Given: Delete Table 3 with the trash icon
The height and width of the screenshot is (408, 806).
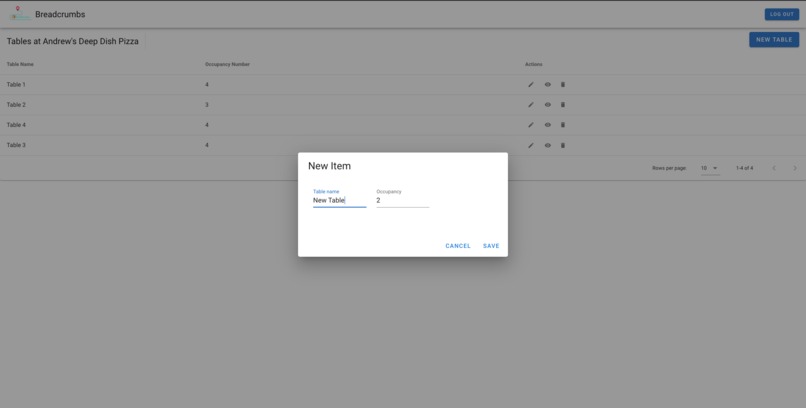Looking at the screenshot, I should pos(562,145).
